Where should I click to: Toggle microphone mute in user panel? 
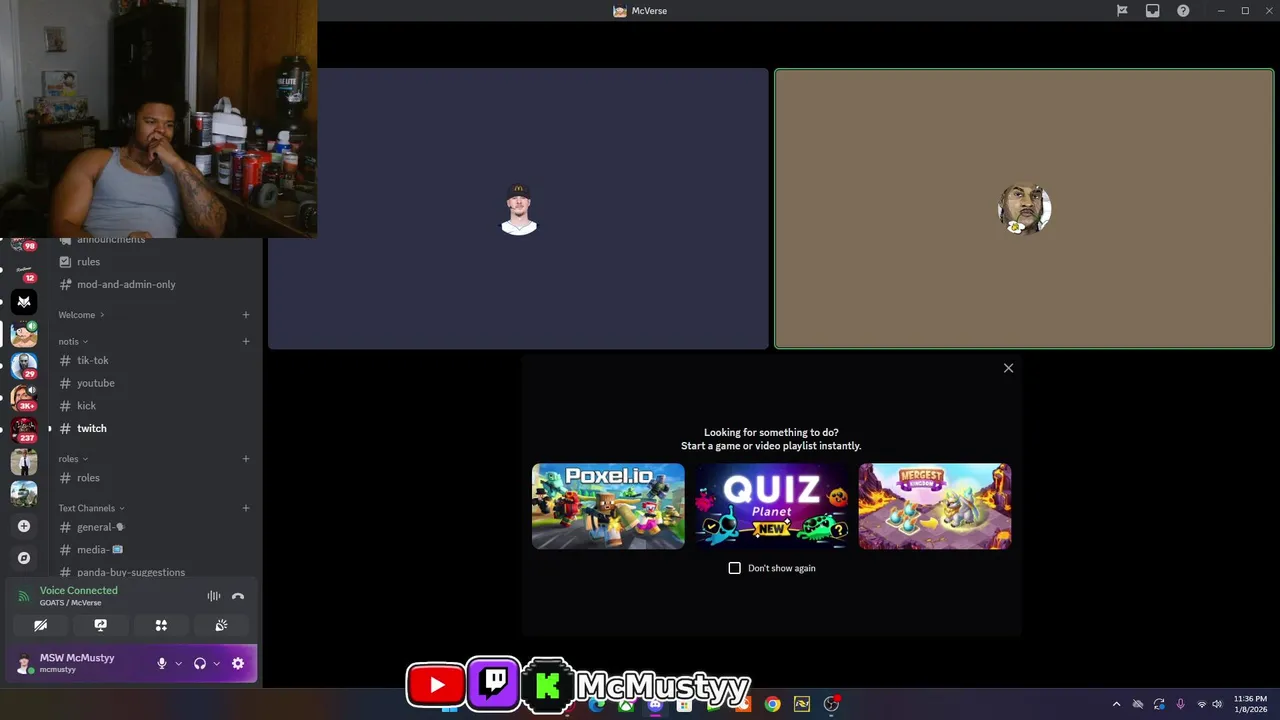(x=162, y=663)
